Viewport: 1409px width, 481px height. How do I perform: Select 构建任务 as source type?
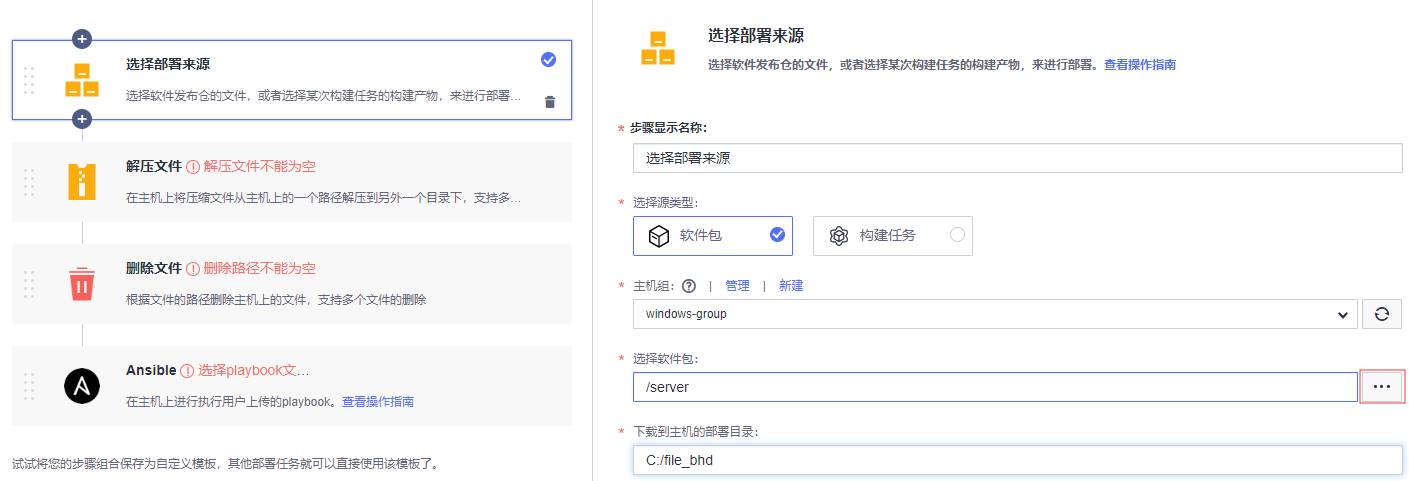[893, 236]
